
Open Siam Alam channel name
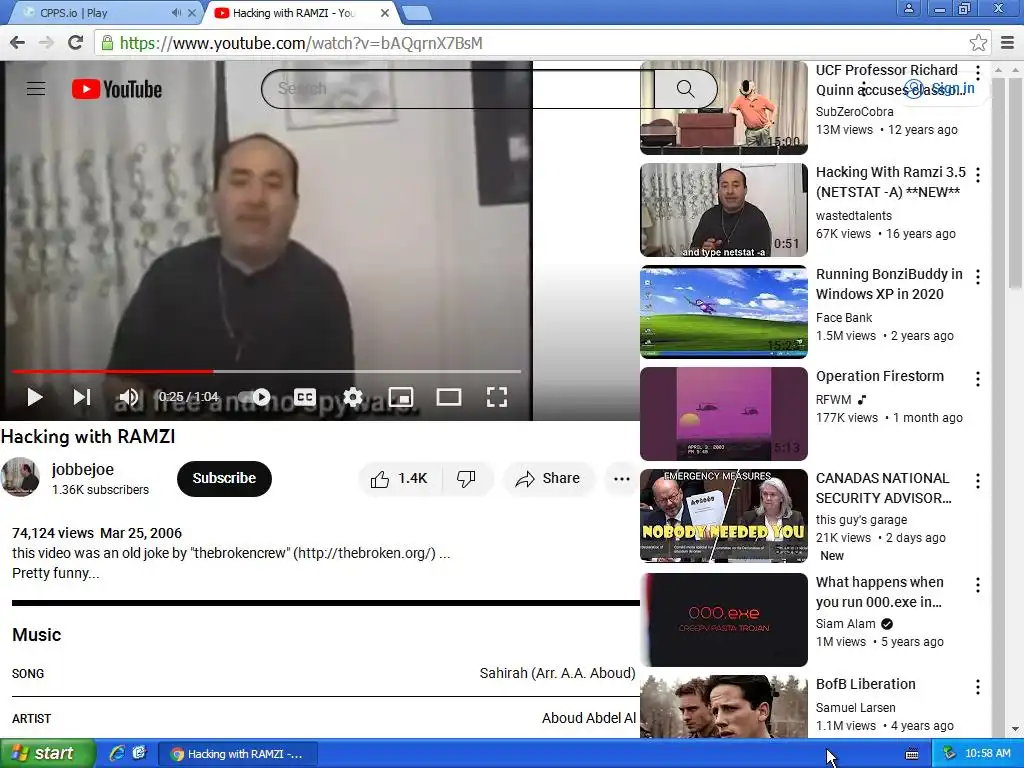point(845,624)
